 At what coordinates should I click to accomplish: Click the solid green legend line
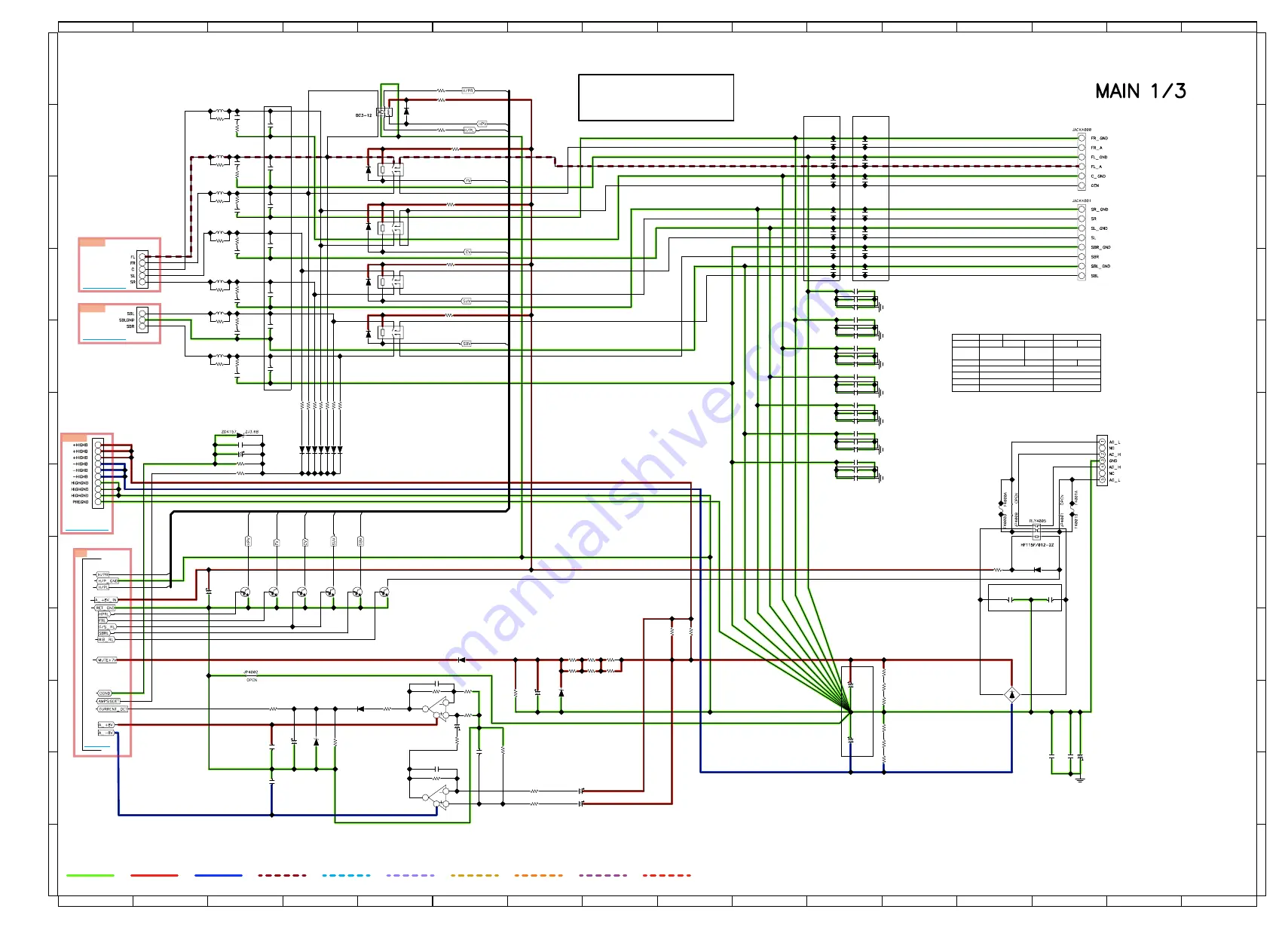90,875
